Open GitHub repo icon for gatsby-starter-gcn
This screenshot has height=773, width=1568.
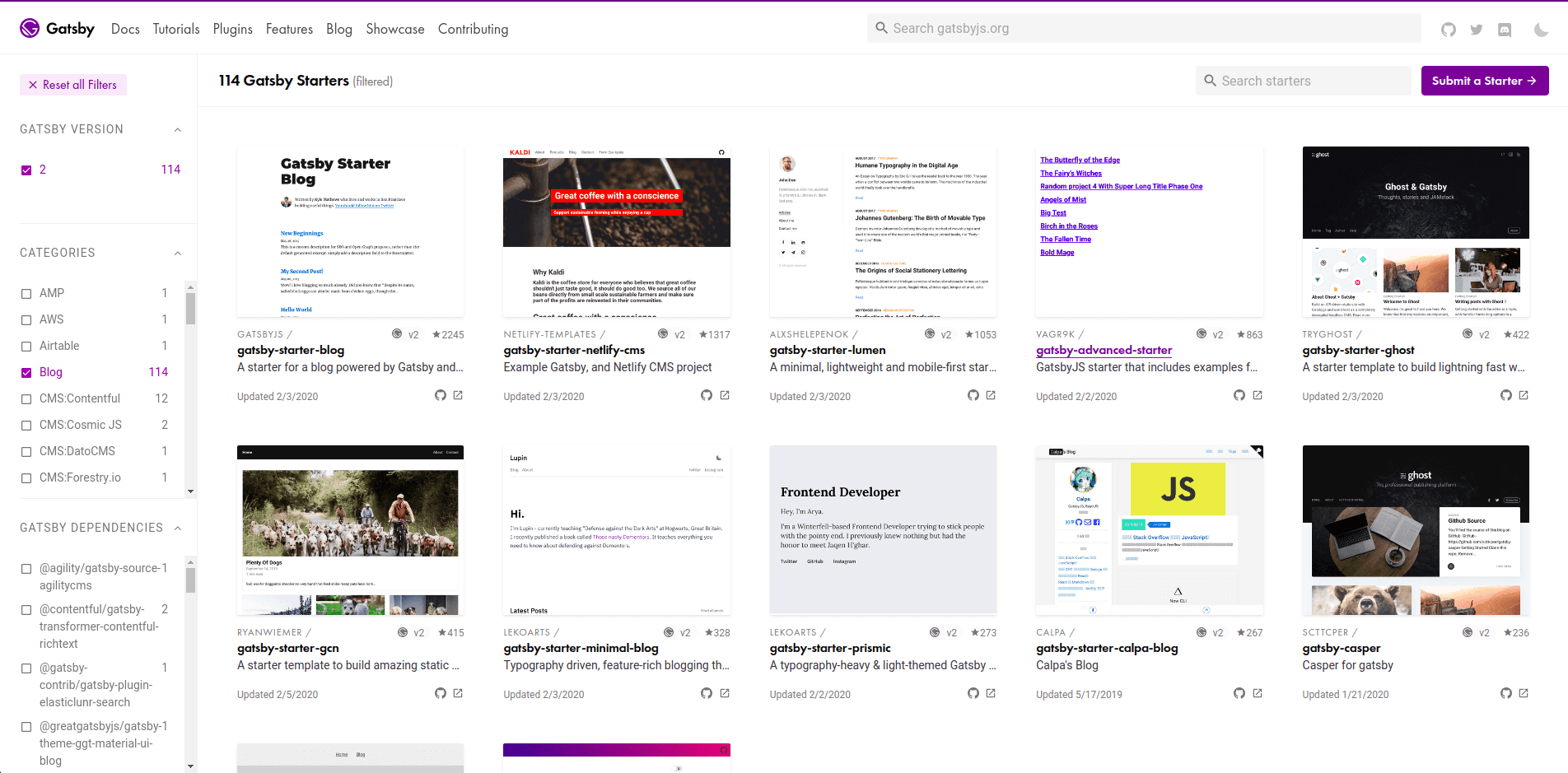441,693
